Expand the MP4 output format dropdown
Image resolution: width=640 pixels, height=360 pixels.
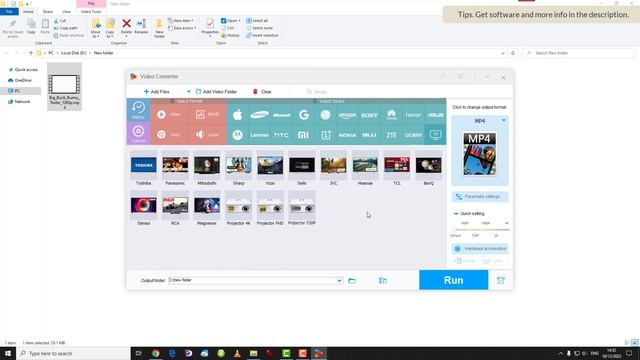coord(504,120)
